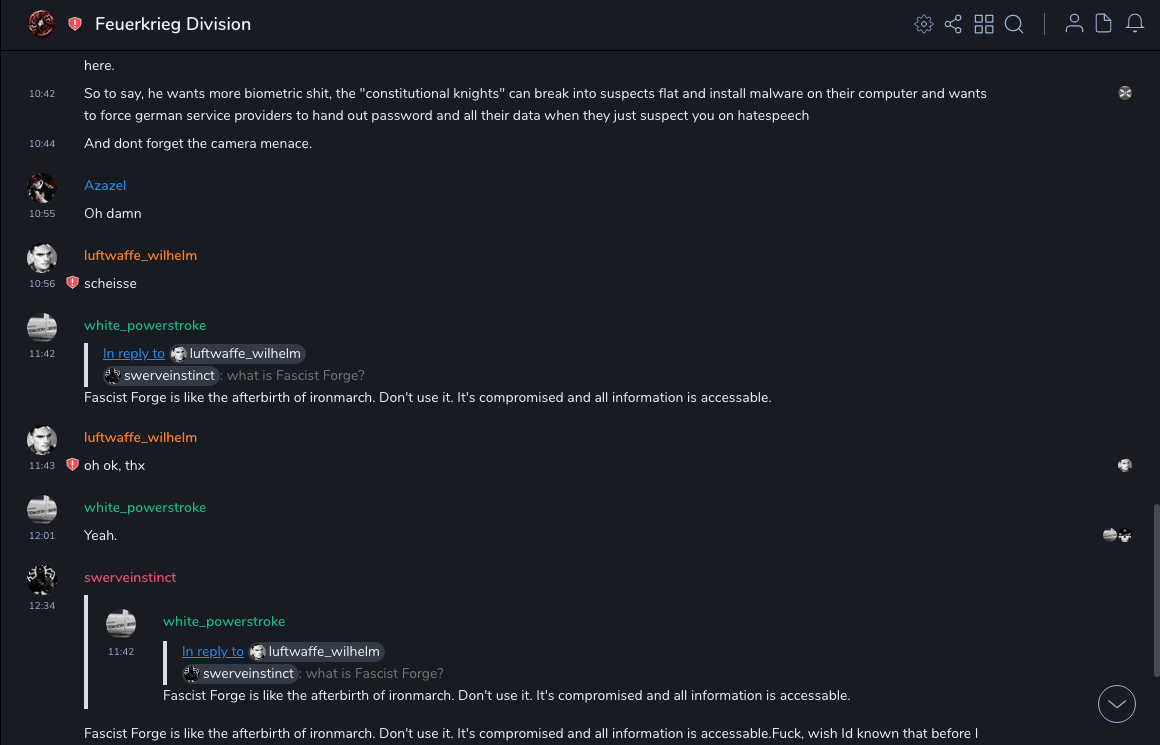Open notifications bell panel
This screenshot has height=745, width=1160.
pos(1134,24)
